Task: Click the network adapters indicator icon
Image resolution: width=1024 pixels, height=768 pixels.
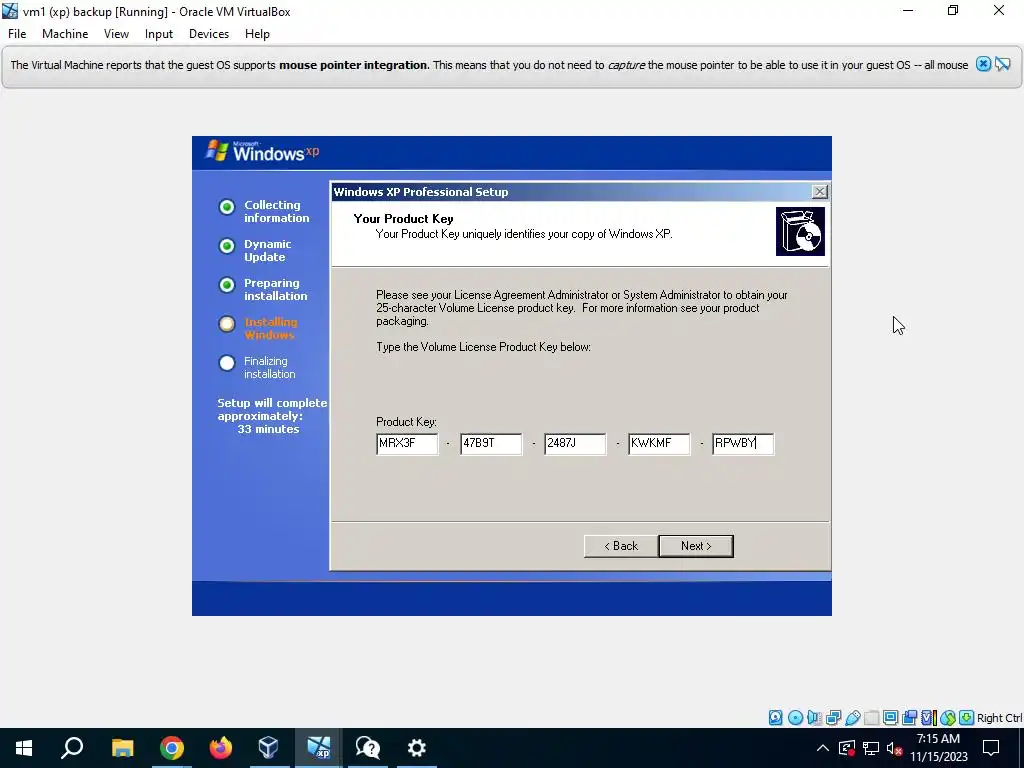Action: [833, 718]
